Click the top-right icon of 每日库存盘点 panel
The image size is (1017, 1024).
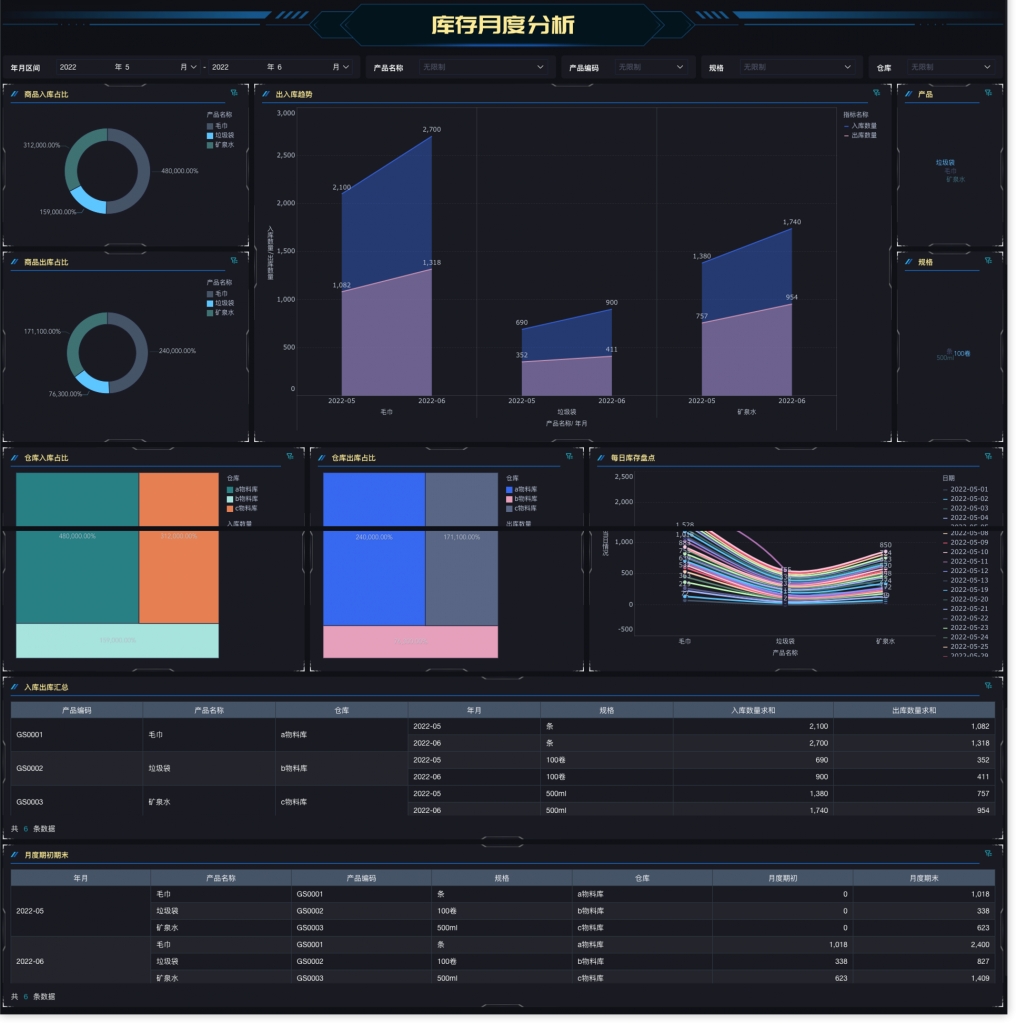click(x=987, y=457)
